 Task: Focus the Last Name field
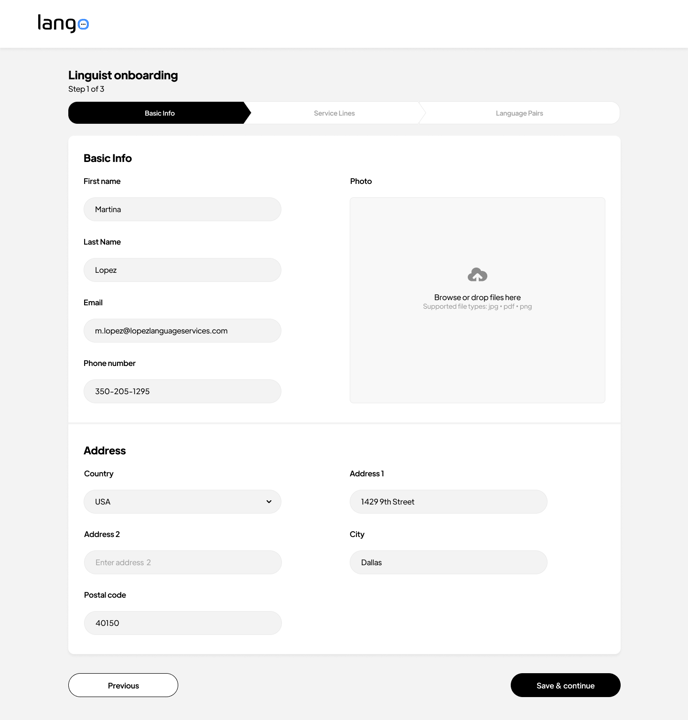point(182,270)
